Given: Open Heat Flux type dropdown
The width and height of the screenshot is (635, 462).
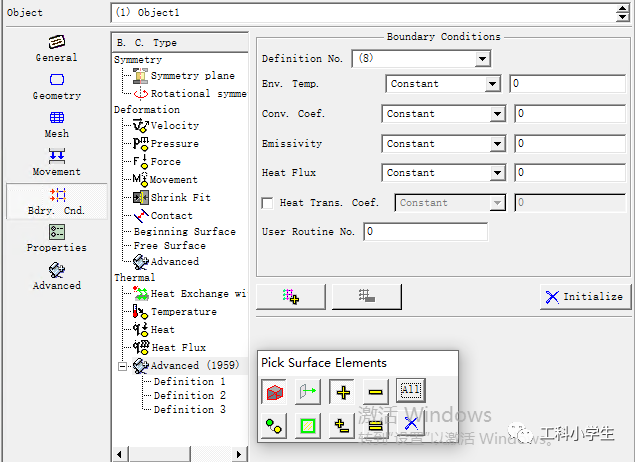Looking at the screenshot, I should [497, 173].
